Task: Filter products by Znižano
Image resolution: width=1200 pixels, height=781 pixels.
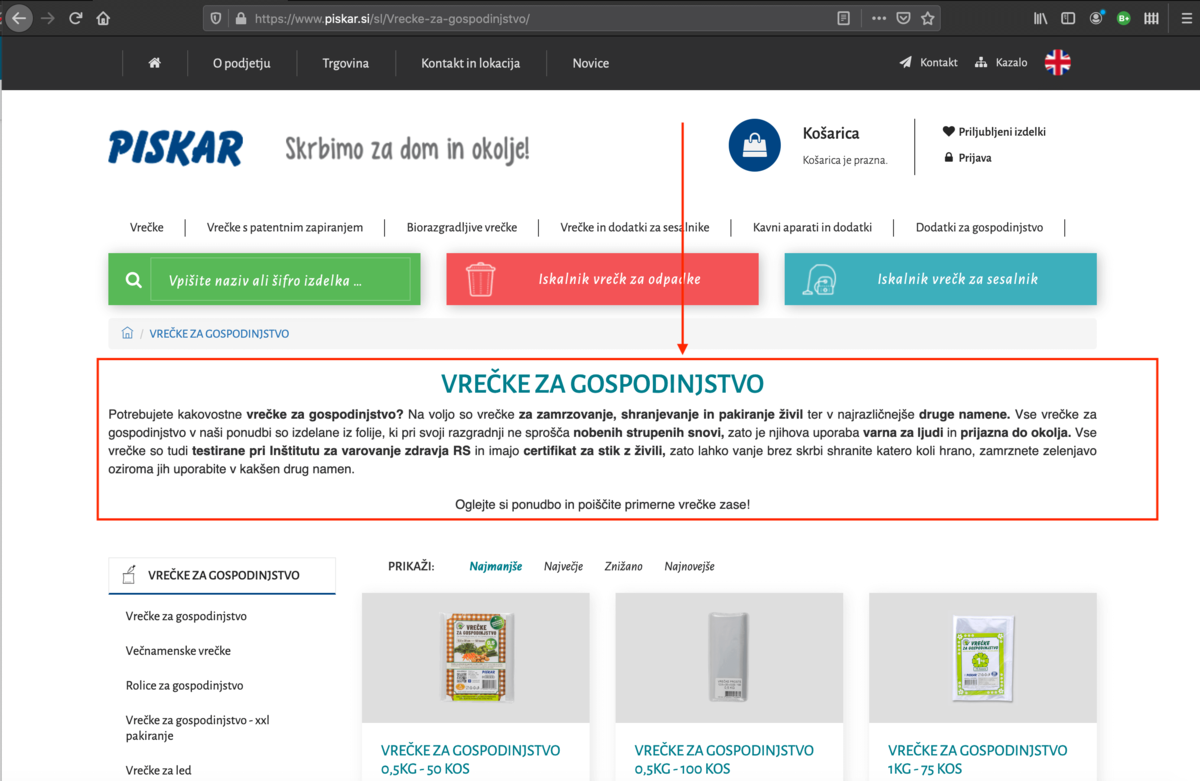Action: click(x=623, y=566)
